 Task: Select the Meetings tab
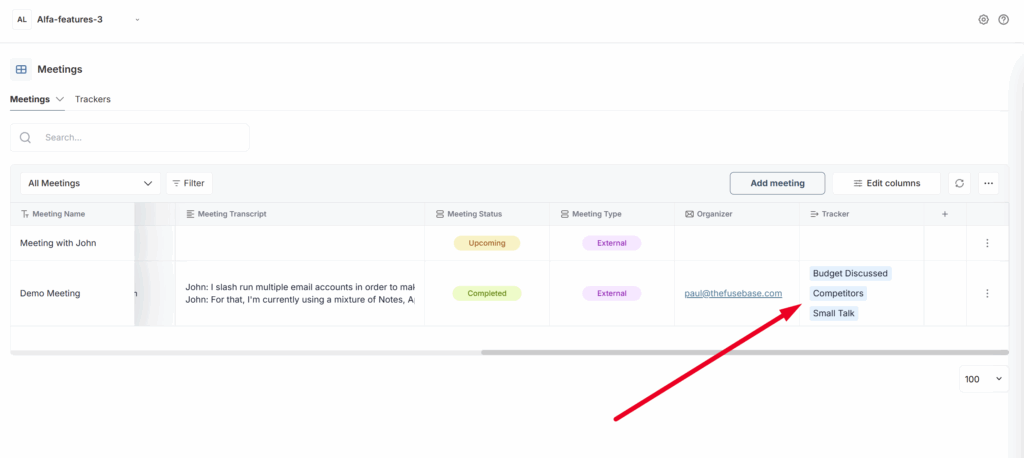point(29,99)
